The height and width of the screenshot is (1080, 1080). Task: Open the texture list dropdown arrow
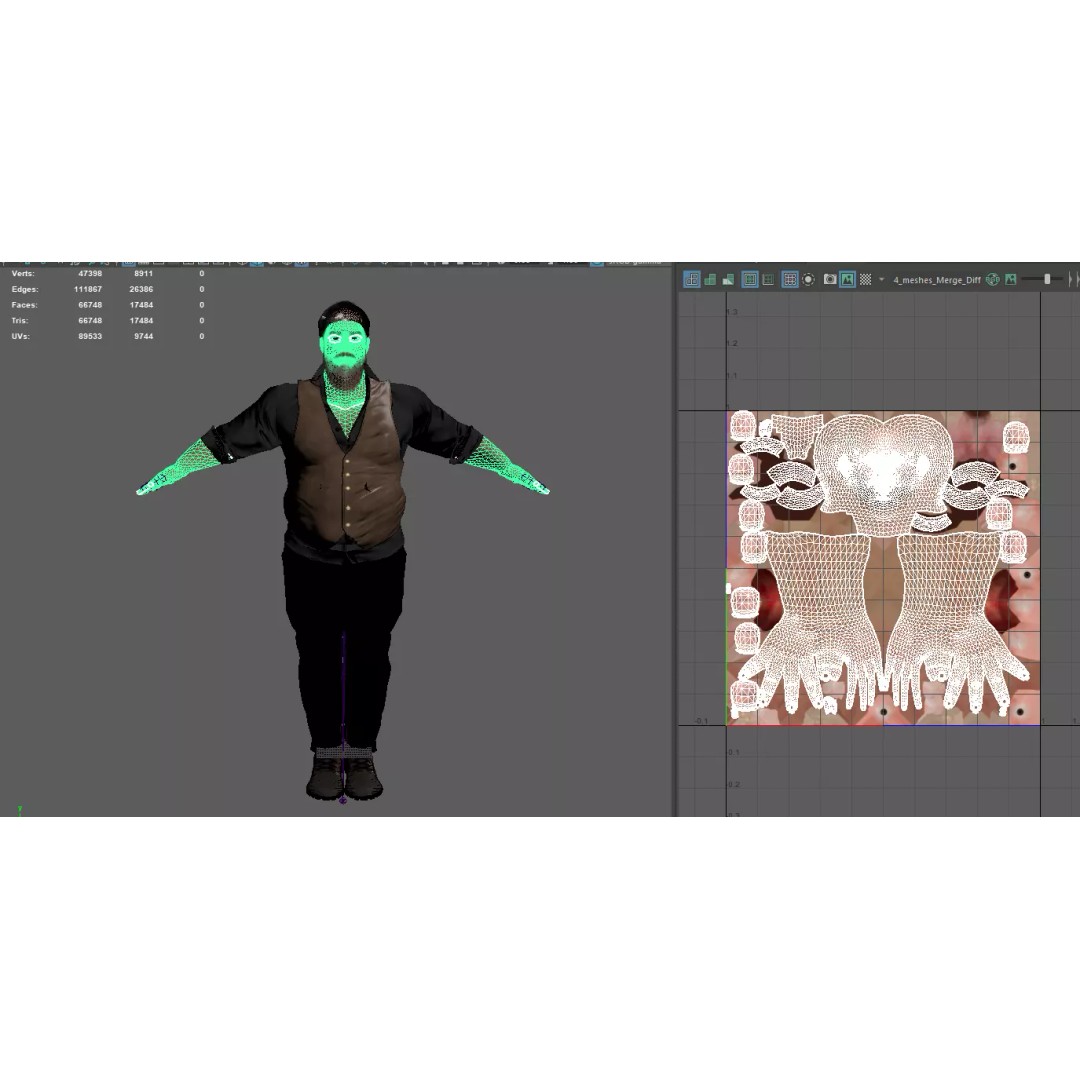click(881, 280)
